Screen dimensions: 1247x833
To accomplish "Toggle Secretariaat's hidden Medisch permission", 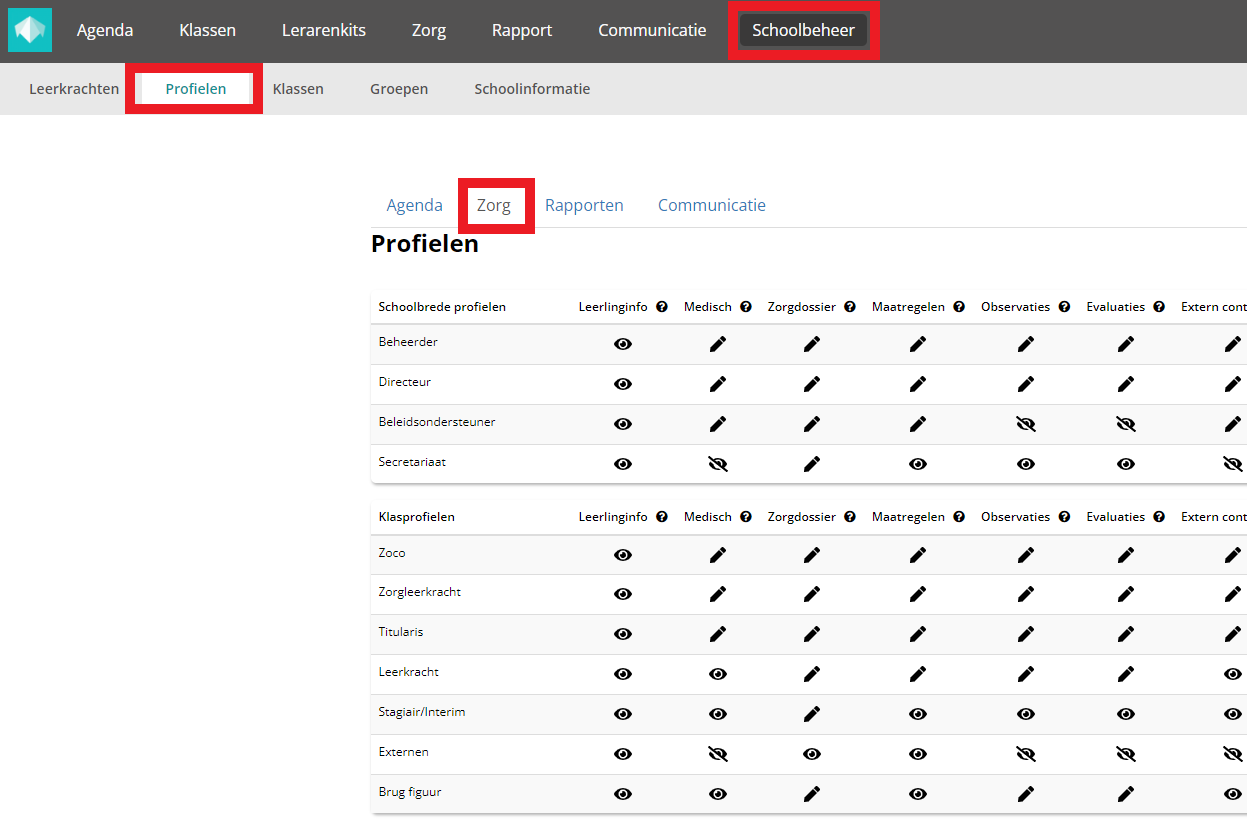I will pos(718,464).
